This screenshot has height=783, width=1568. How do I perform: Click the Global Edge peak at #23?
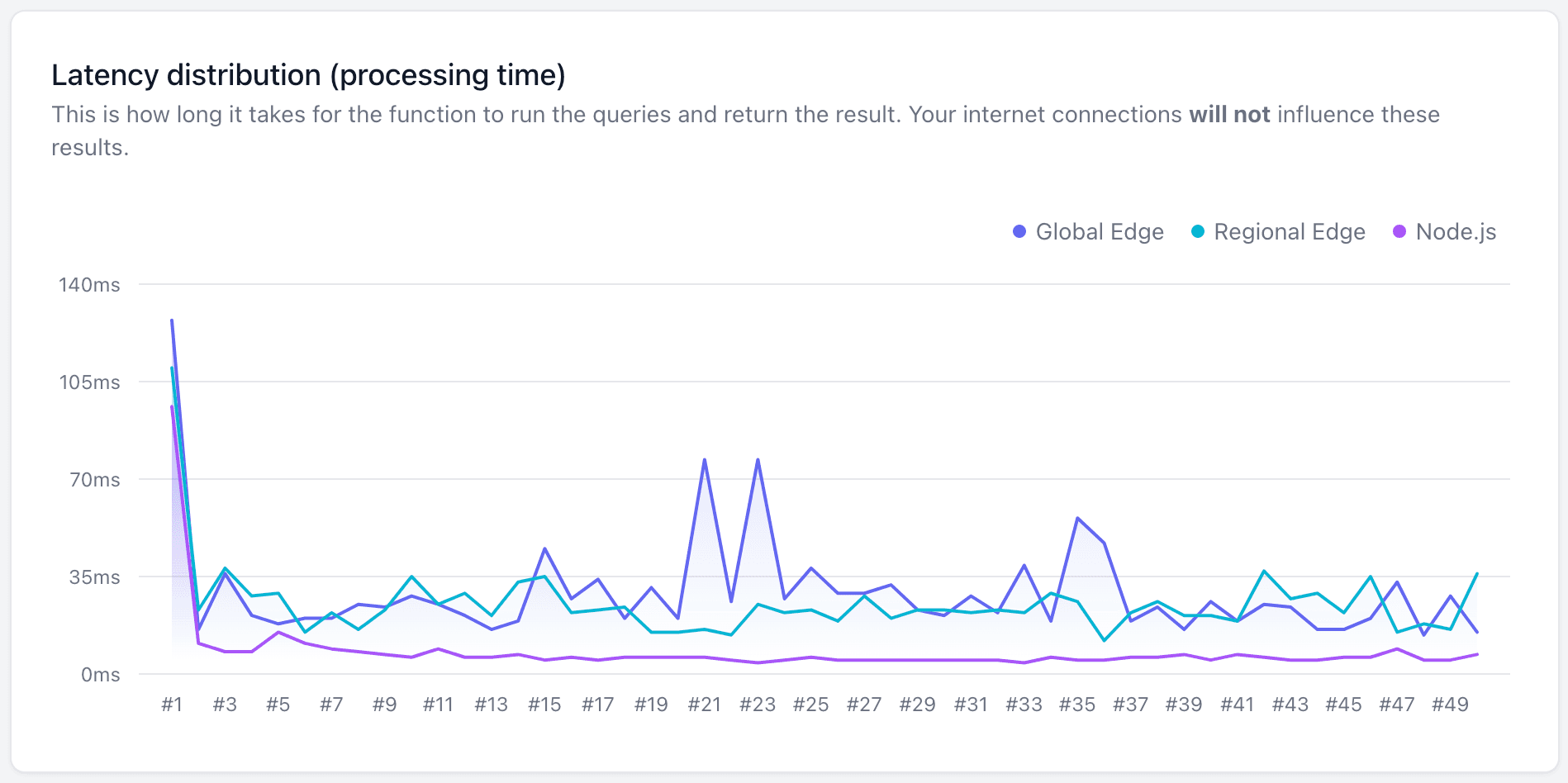pyautogui.click(x=758, y=460)
